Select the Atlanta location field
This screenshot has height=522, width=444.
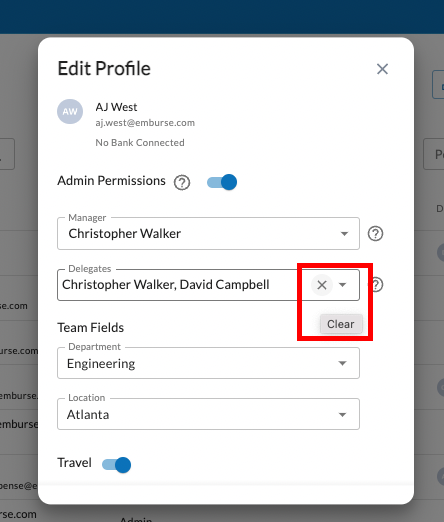(208, 414)
